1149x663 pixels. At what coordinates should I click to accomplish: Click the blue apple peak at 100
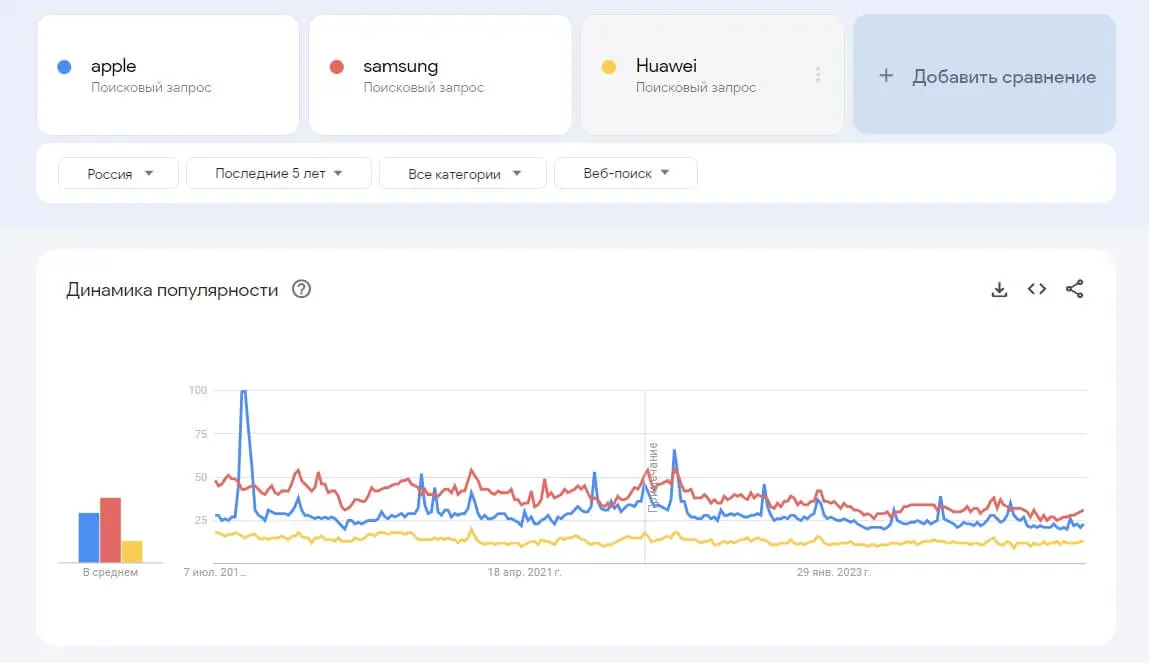(244, 393)
